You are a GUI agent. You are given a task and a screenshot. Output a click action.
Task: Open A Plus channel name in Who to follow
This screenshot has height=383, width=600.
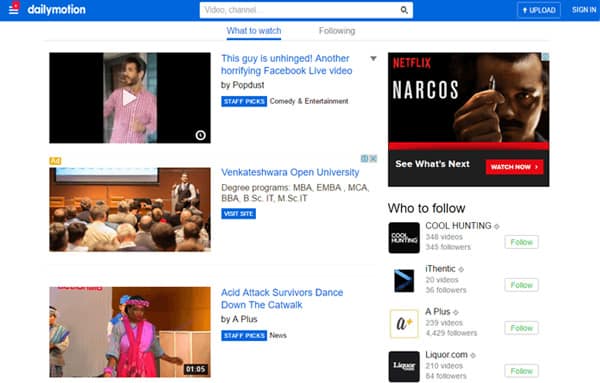click(438, 311)
